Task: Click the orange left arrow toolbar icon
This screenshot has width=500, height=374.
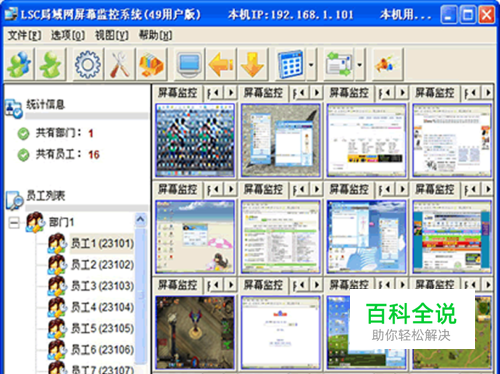Action: pos(221,64)
